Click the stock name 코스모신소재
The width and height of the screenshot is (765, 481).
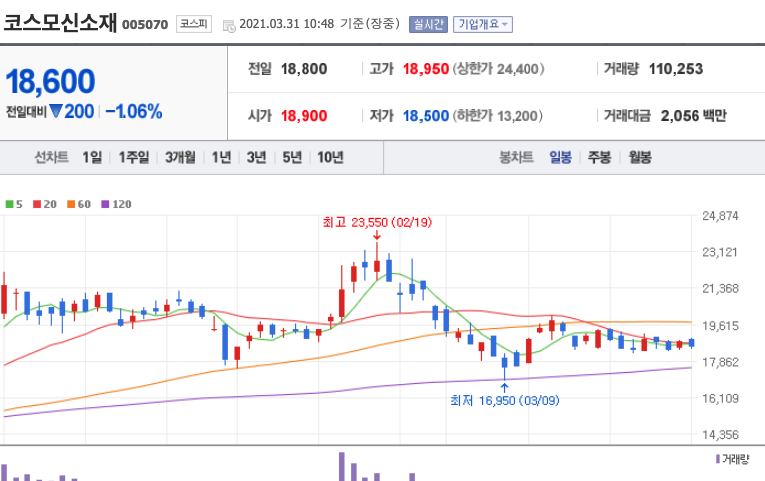[60, 23]
